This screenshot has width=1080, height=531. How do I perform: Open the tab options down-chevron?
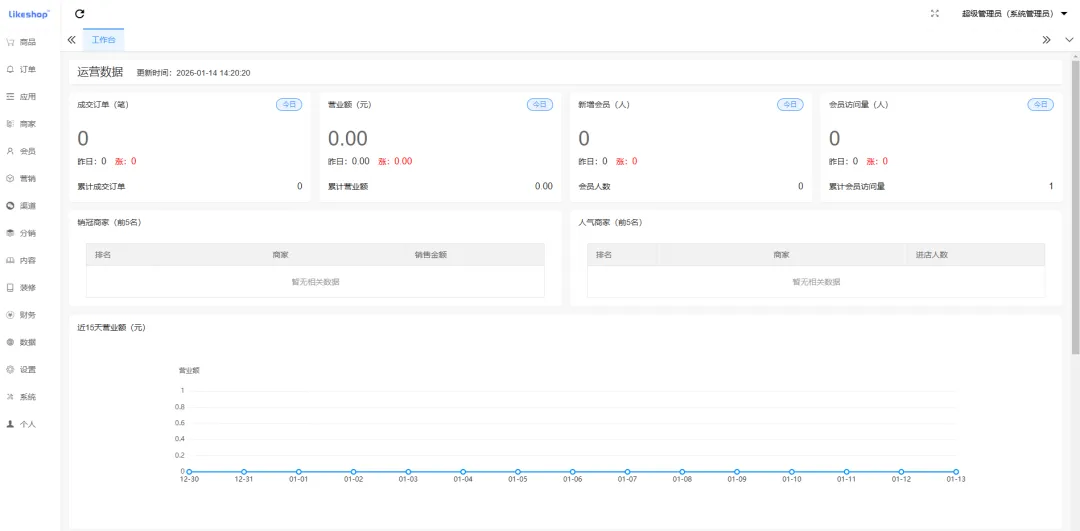1069,39
